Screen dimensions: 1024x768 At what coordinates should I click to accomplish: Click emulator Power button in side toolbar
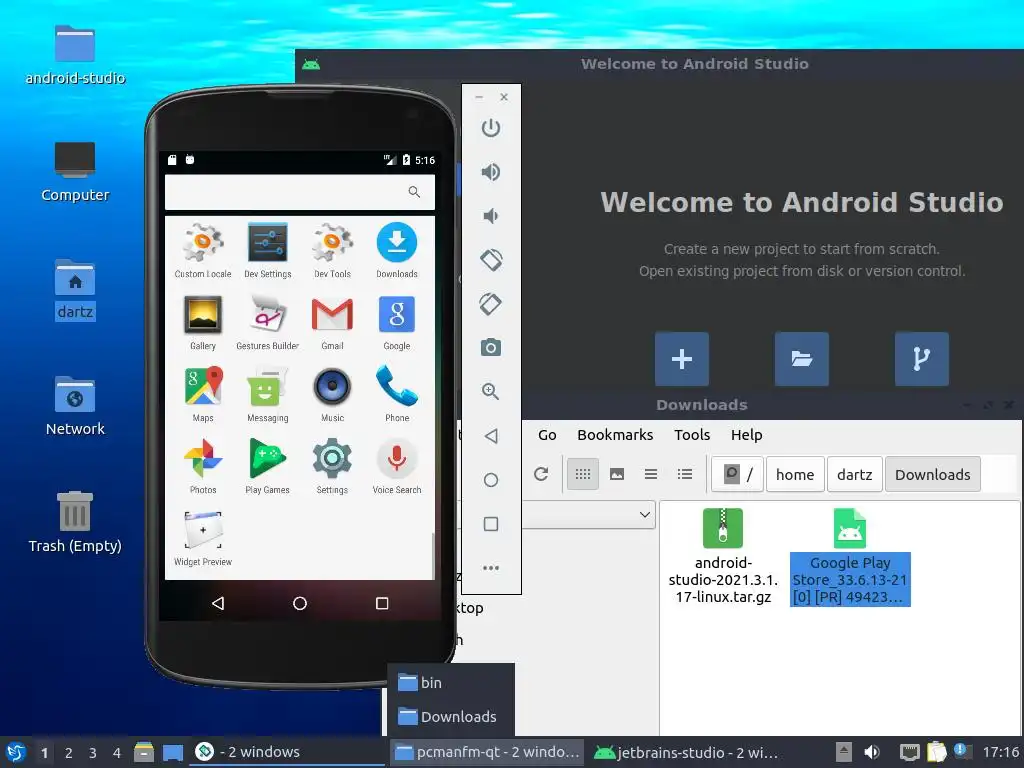click(491, 127)
